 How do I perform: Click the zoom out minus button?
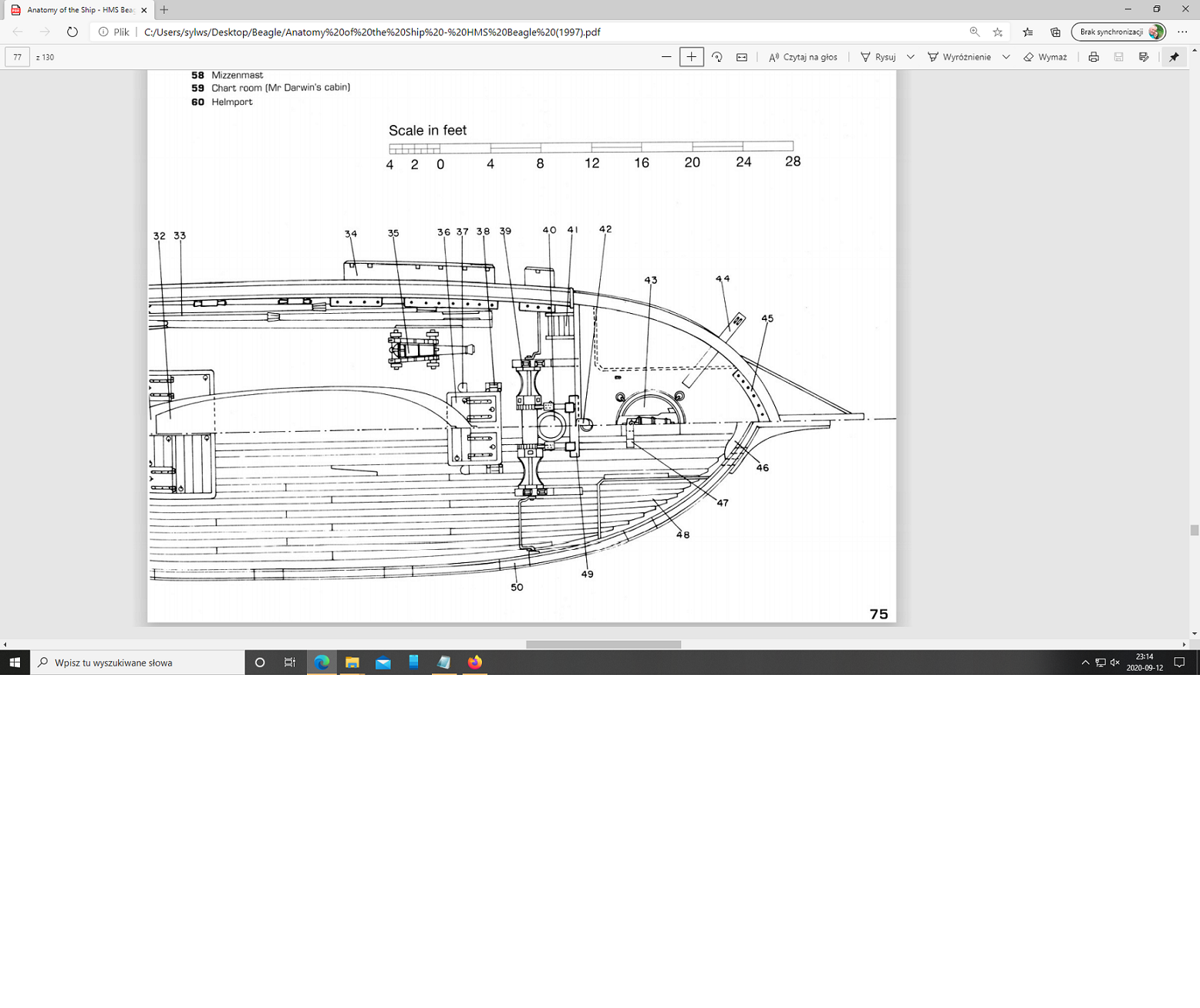(666, 57)
